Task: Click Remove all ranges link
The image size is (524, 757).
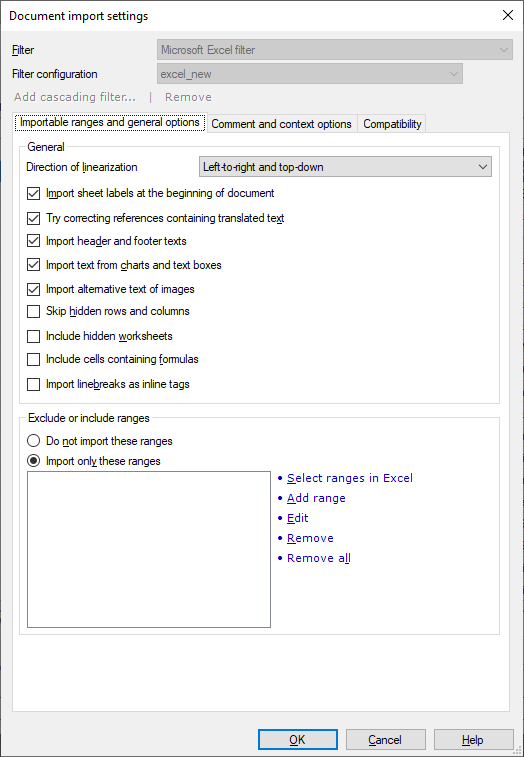Action: click(x=319, y=558)
